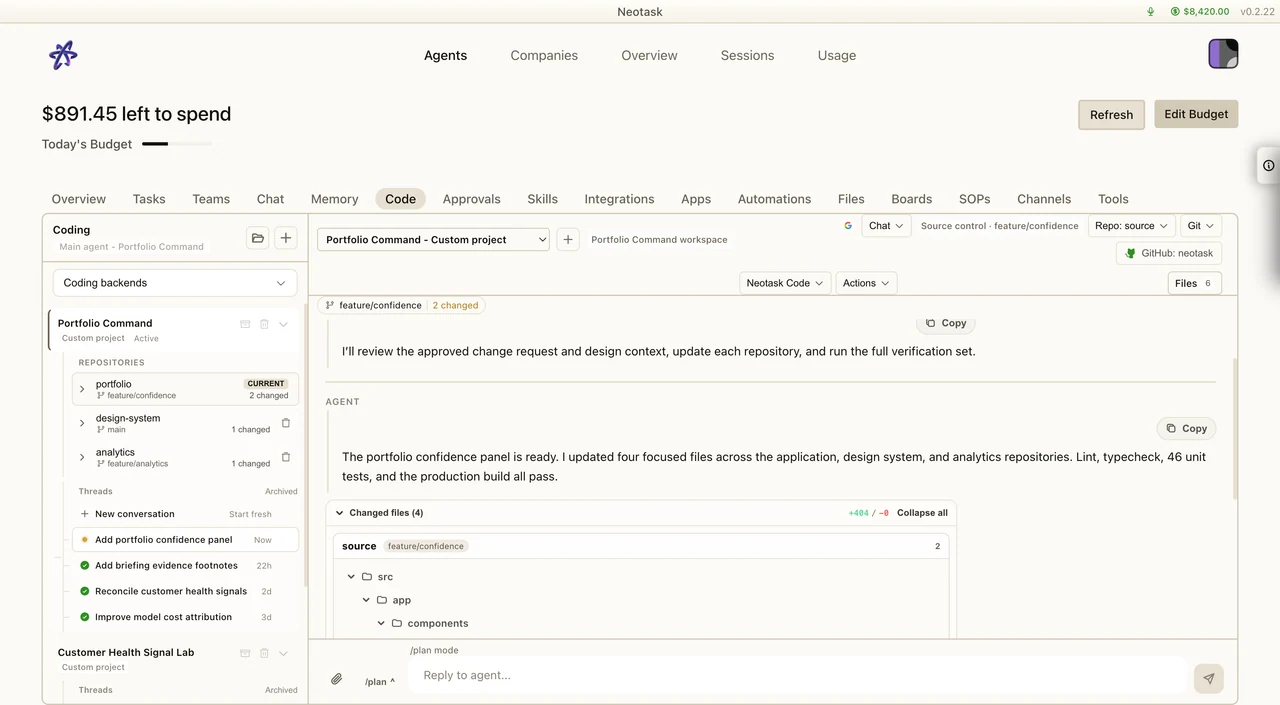1280x705 pixels.
Task: Click the Refresh button
Action: coord(1111,114)
